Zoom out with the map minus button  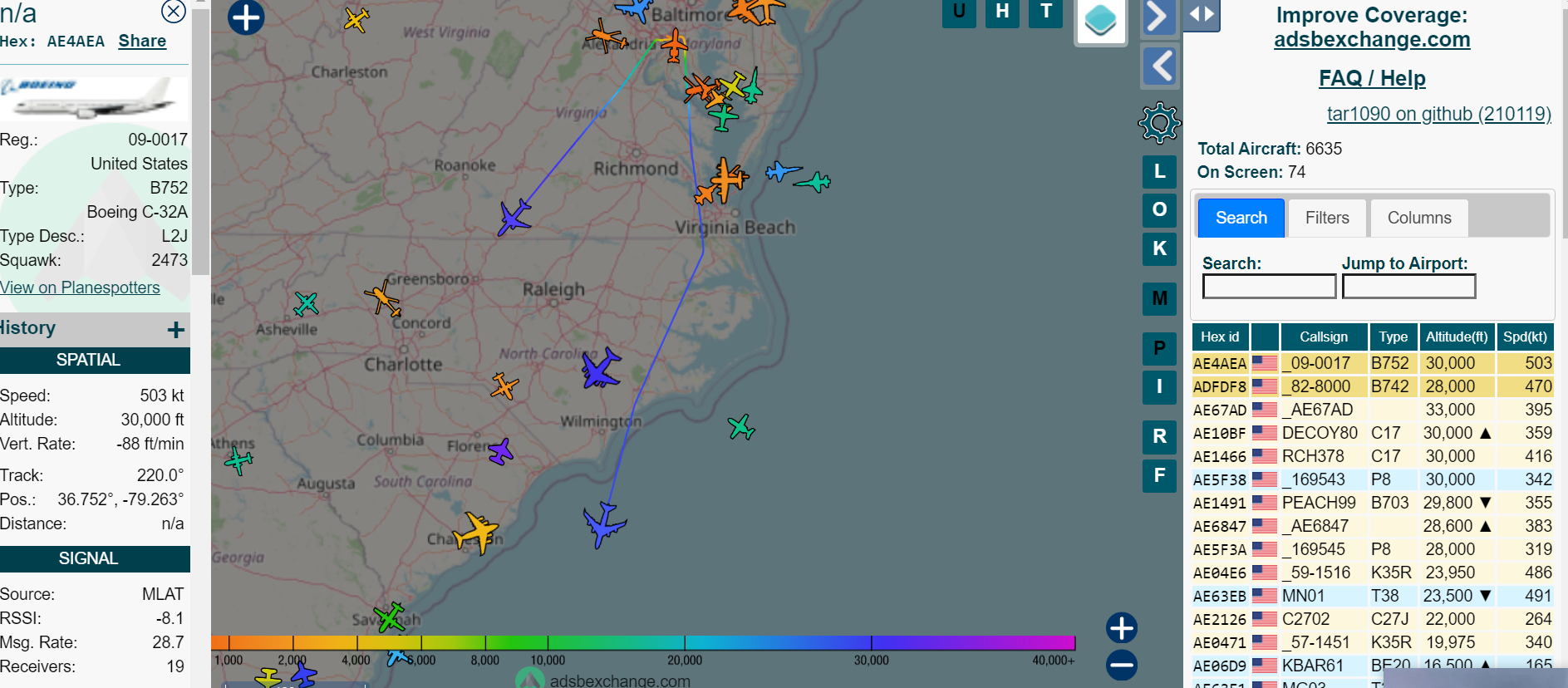(x=1122, y=665)
